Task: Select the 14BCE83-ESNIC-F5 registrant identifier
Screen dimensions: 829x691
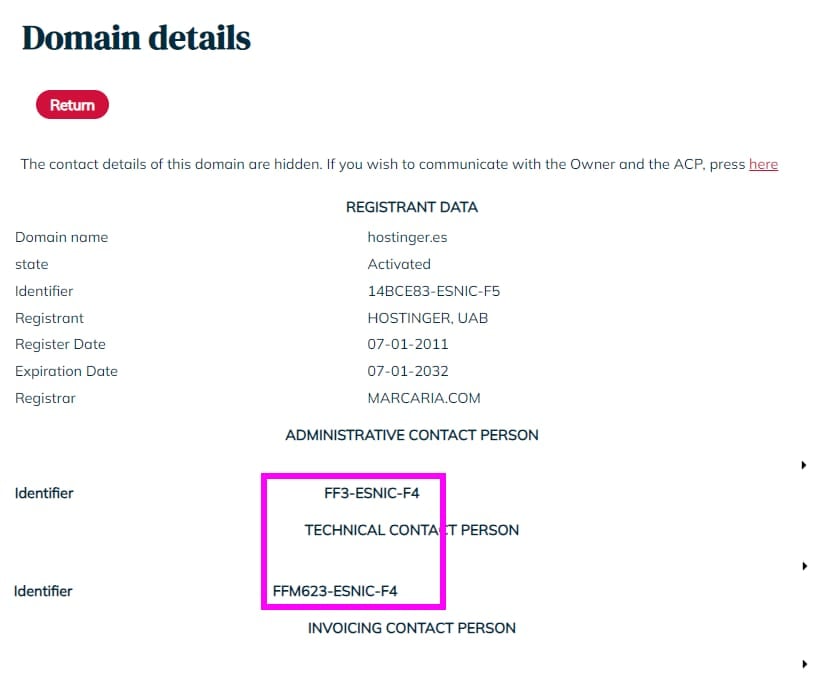Action: click(434, 291)
